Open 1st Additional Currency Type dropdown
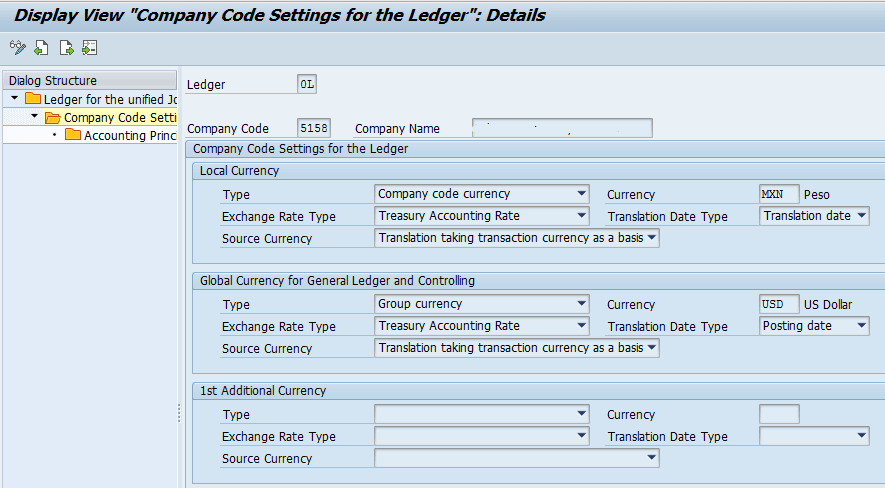 coord(582,414)
